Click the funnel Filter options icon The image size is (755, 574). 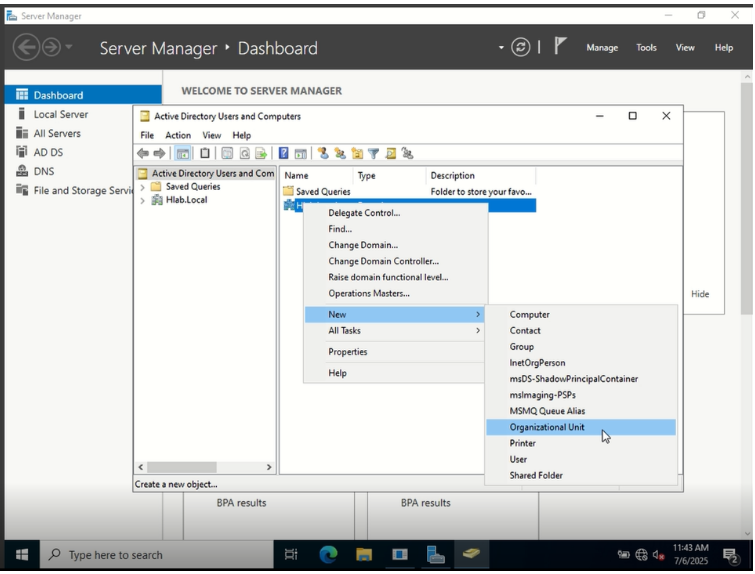(x=373, y=154)
